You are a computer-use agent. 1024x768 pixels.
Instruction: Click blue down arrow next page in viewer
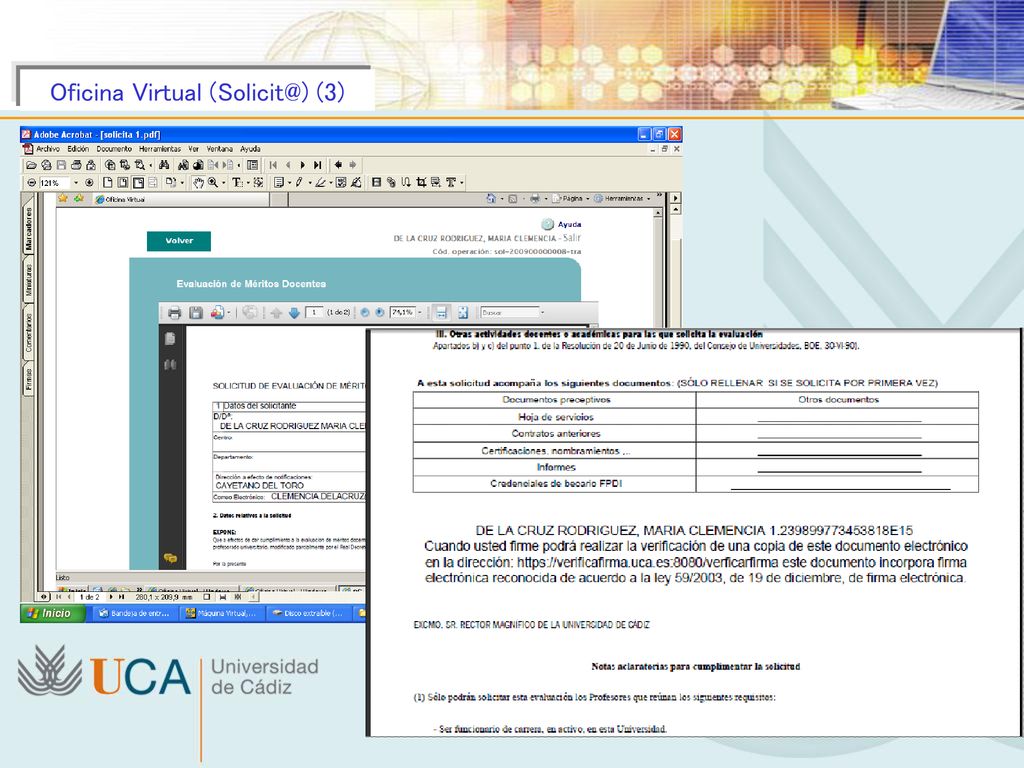click(x=295, y=313)
